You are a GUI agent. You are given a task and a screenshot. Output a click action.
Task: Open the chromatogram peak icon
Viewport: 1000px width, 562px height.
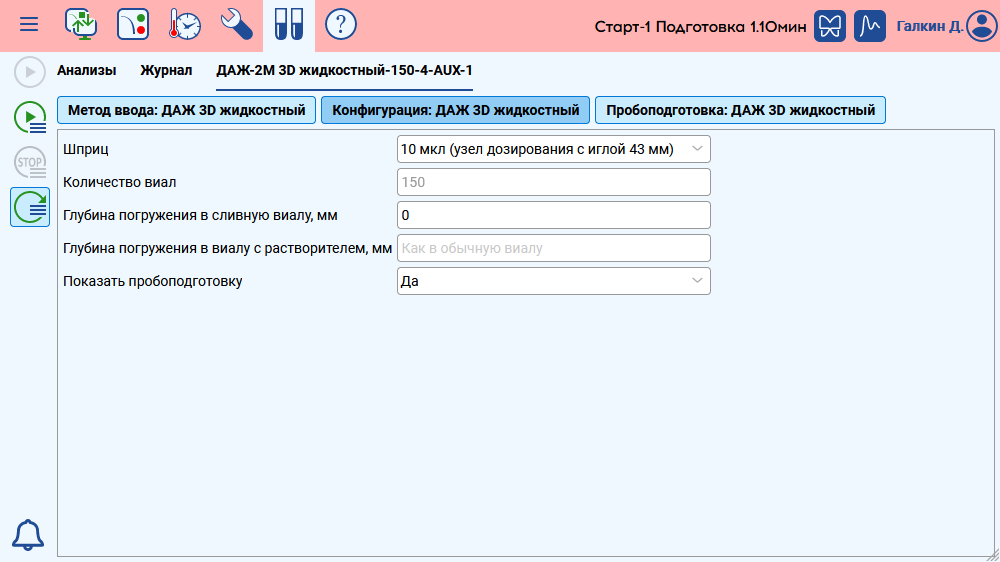[x=870, y=26]
